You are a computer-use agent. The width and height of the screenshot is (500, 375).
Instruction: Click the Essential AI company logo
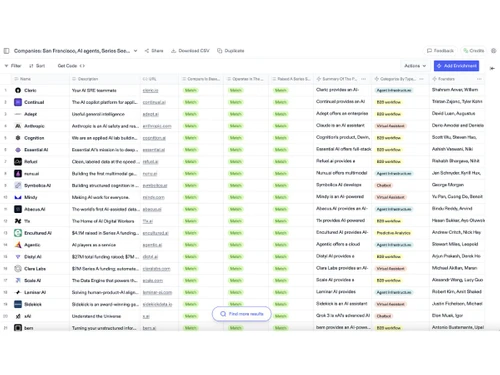click(x=18, y=150)
